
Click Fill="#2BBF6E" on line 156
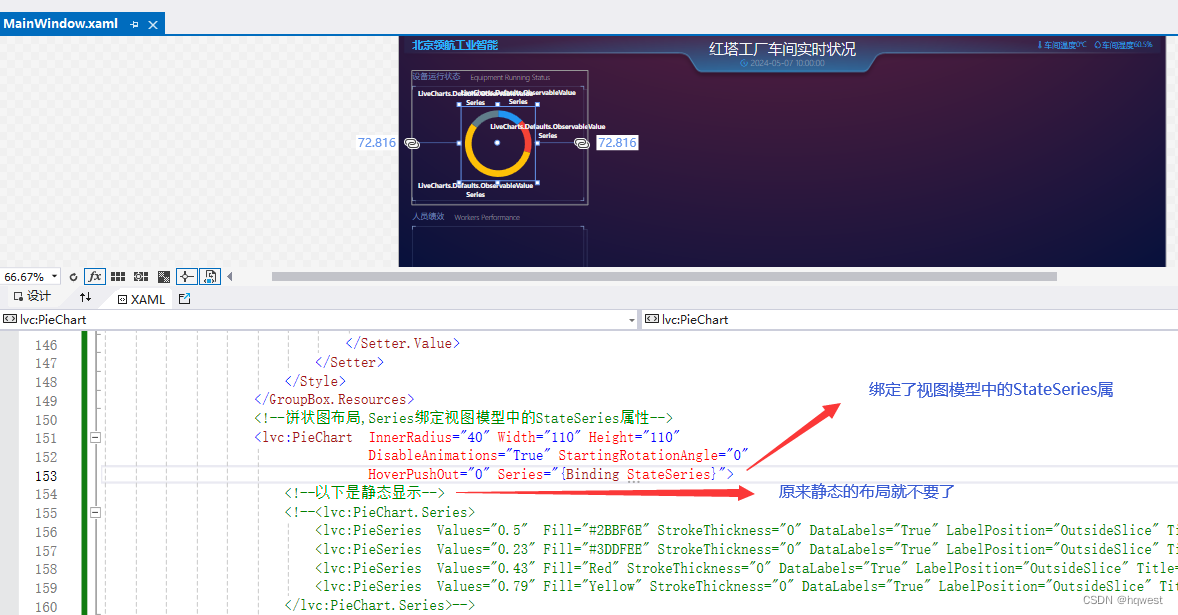click(597, 530)
